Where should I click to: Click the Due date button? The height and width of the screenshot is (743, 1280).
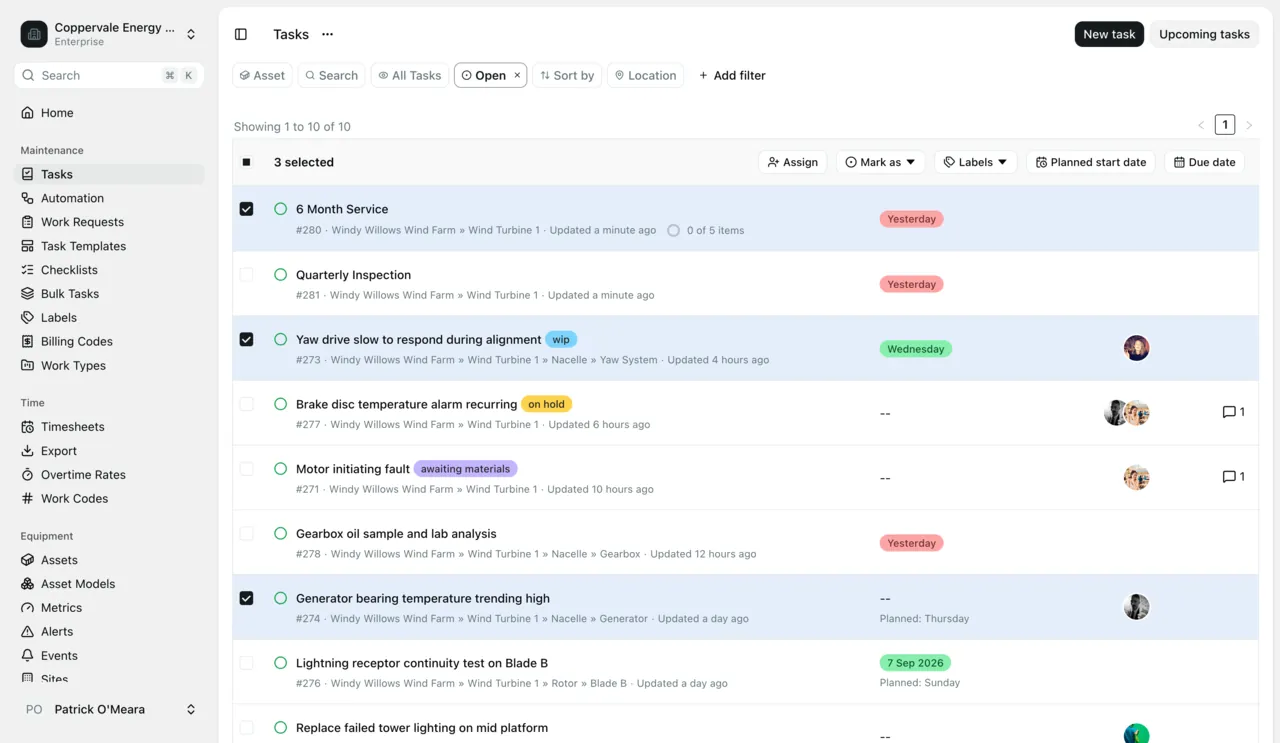point(1204,162)
